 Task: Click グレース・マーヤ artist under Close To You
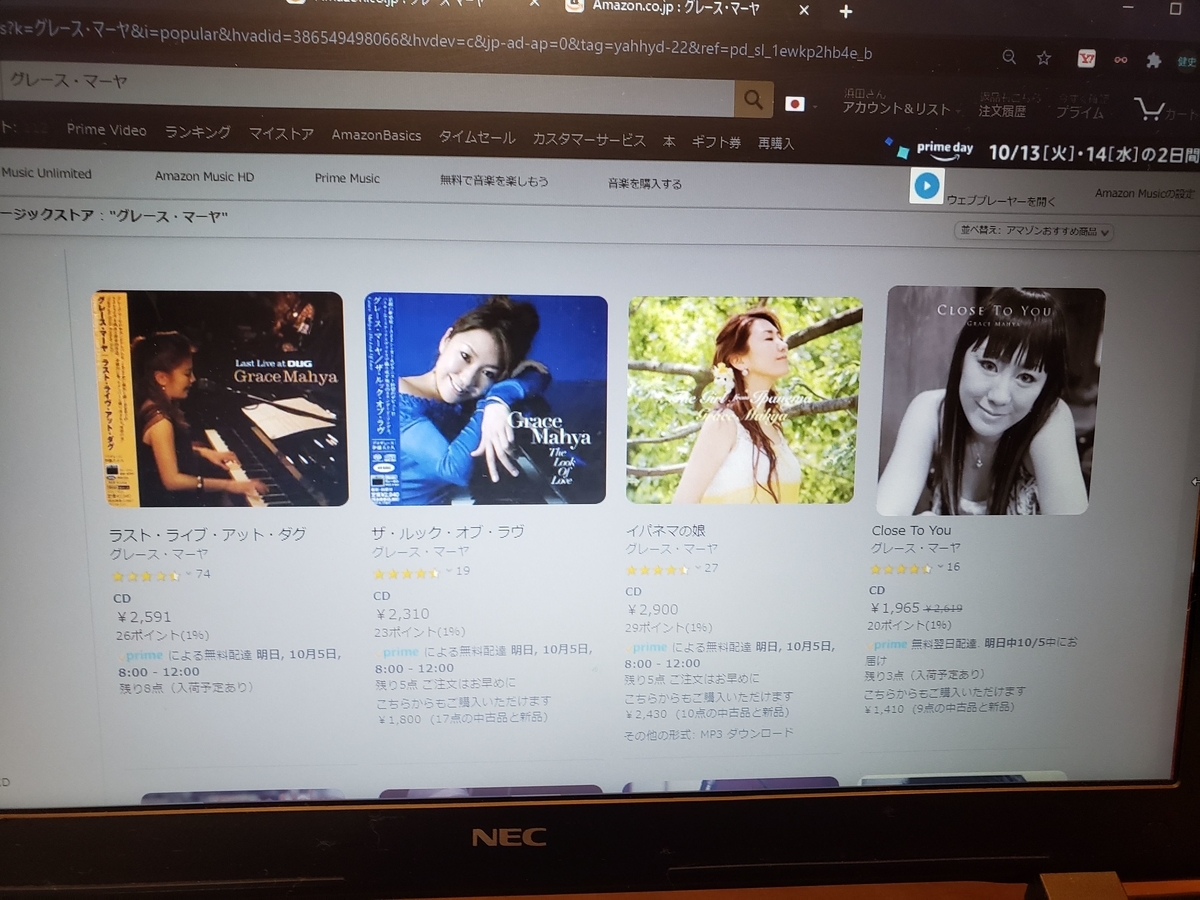pos(915,548)
